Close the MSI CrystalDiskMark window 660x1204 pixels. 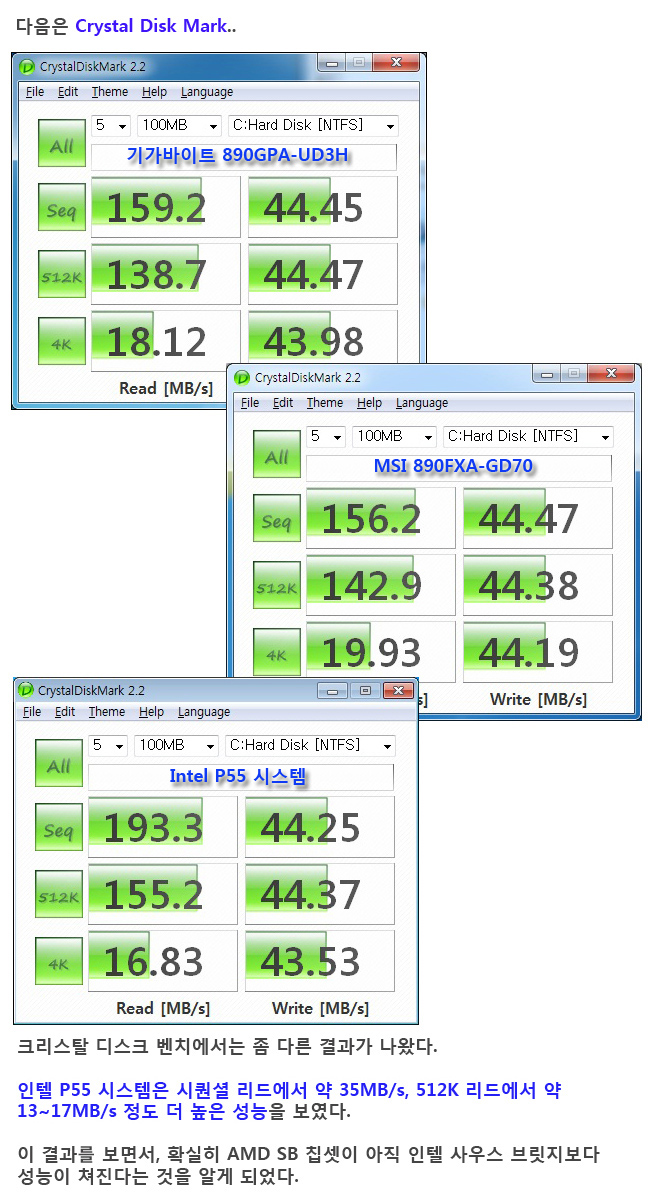click(x=610, y=374)
